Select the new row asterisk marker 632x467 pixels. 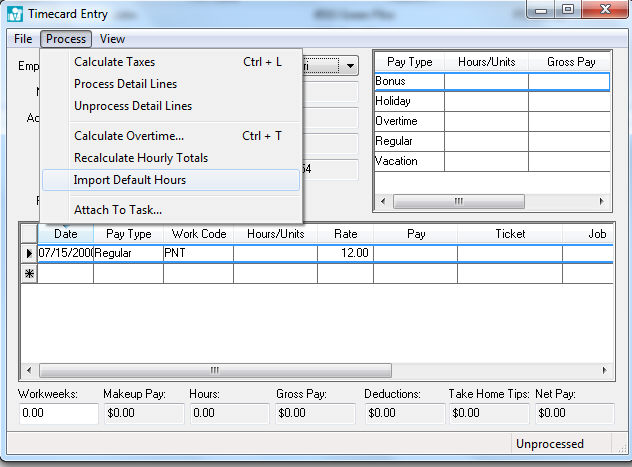(28, 273)
